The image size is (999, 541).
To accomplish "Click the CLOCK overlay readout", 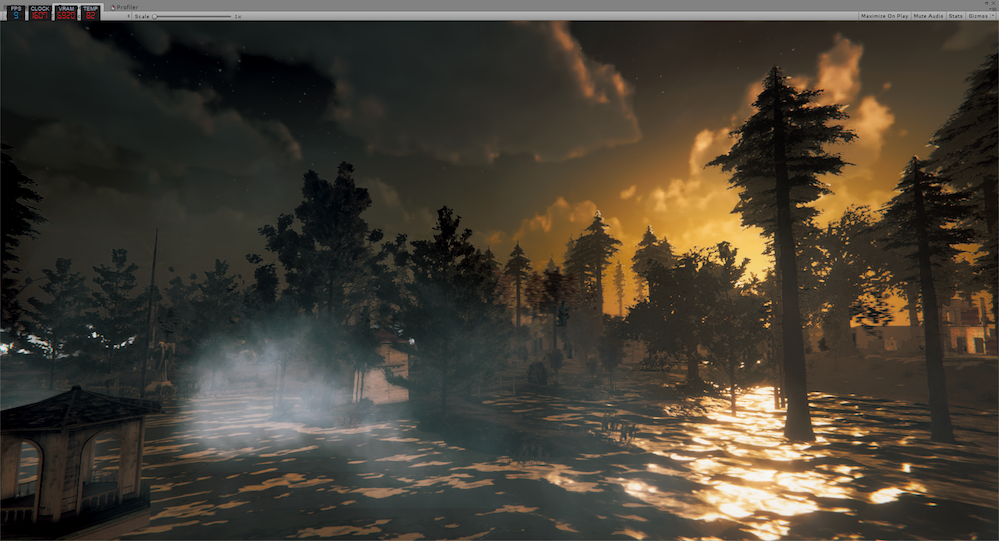I will click(x=40, y=12).
